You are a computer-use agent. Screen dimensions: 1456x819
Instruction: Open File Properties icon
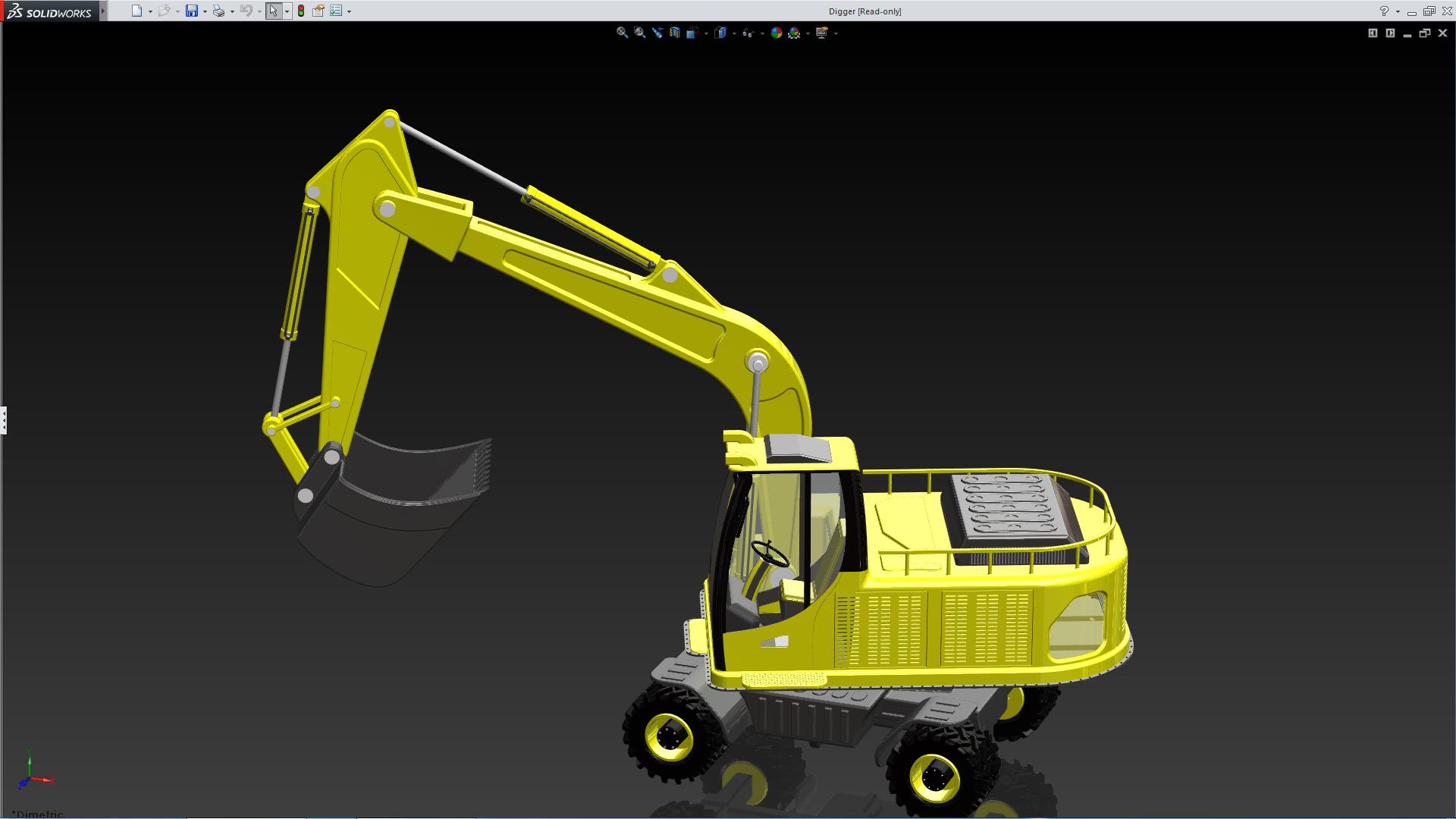(x=318, y=11)
